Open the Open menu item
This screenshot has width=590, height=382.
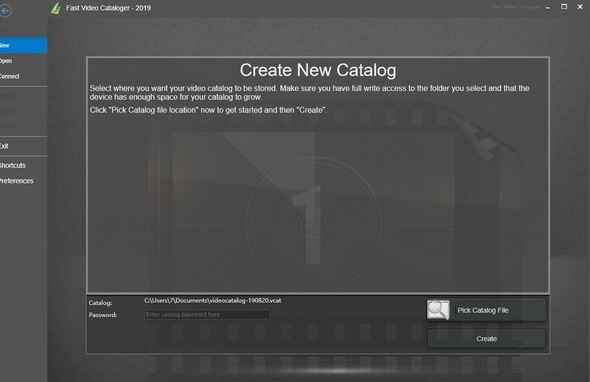tap(23, 61)
